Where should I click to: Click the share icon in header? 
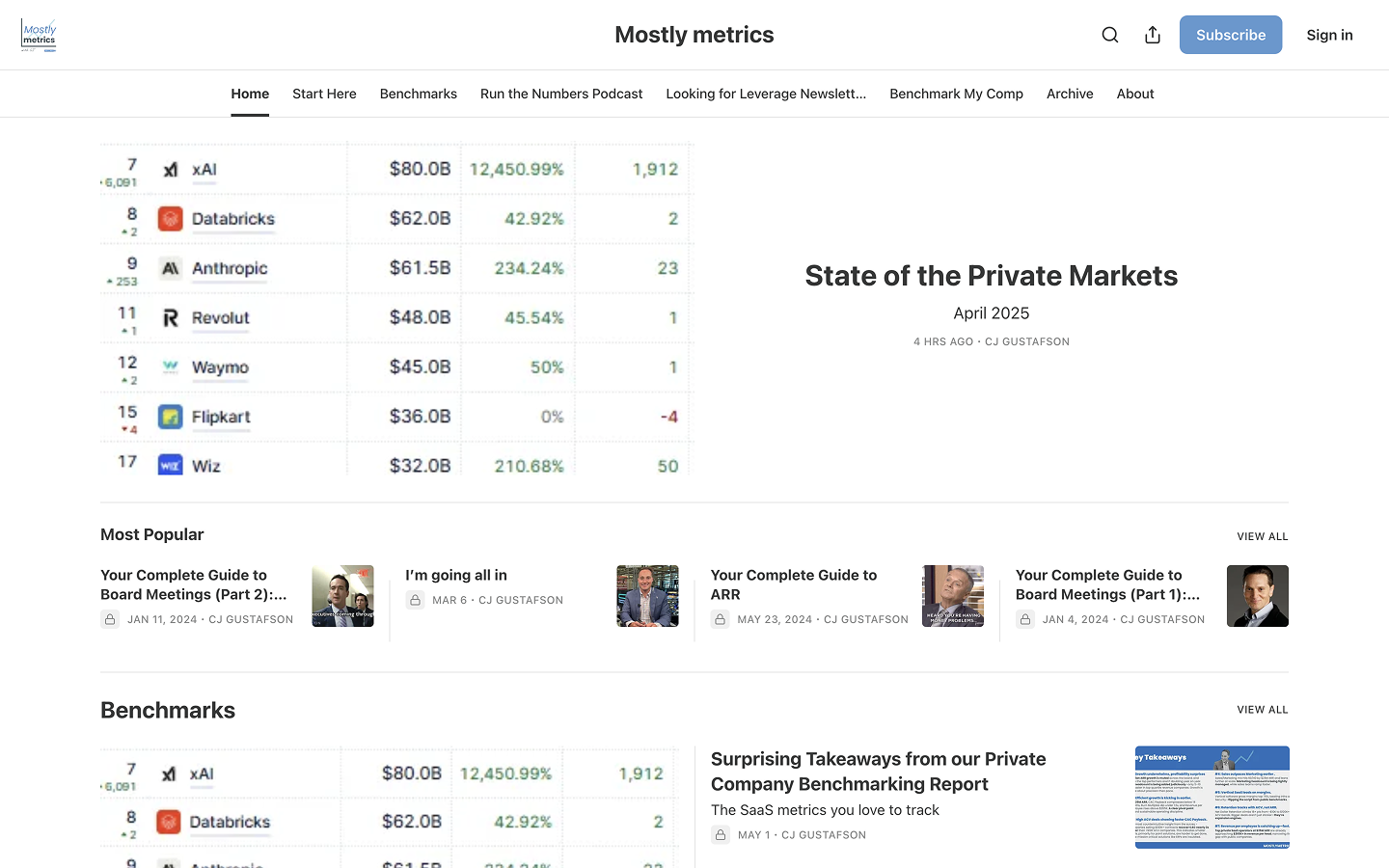pos(1153,35)
